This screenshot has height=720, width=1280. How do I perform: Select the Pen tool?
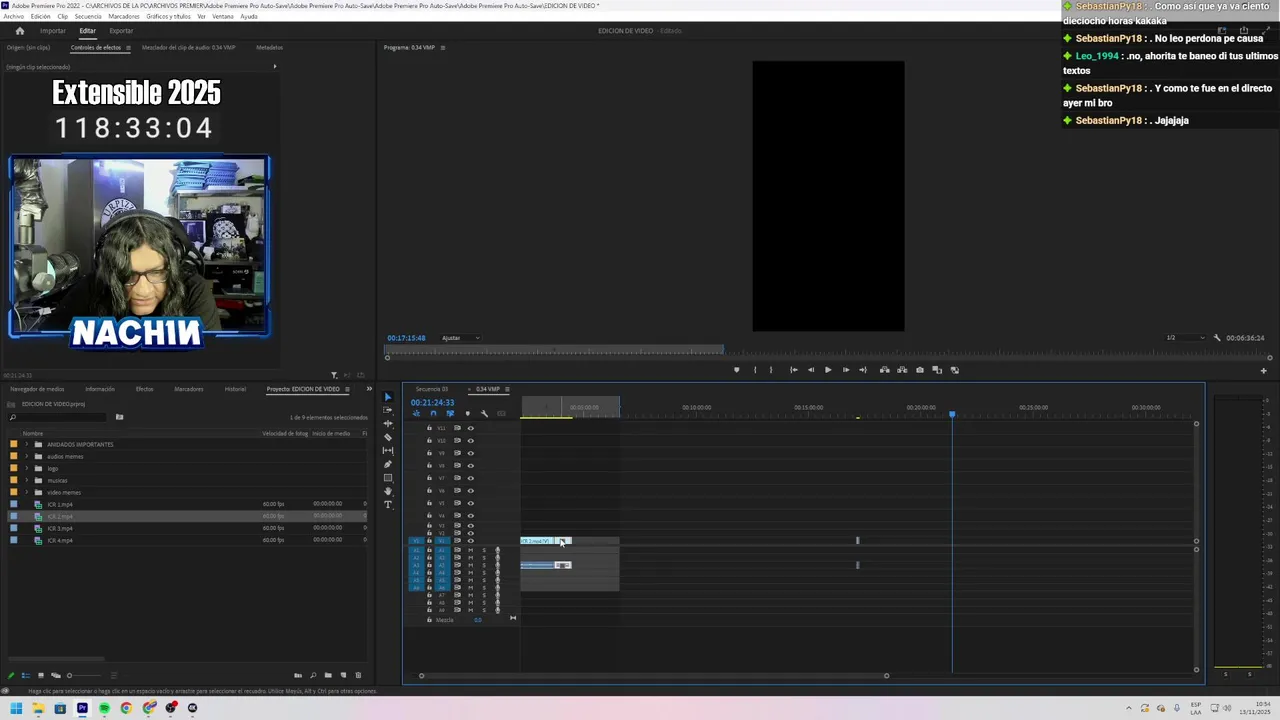click(x=388, y=464)
